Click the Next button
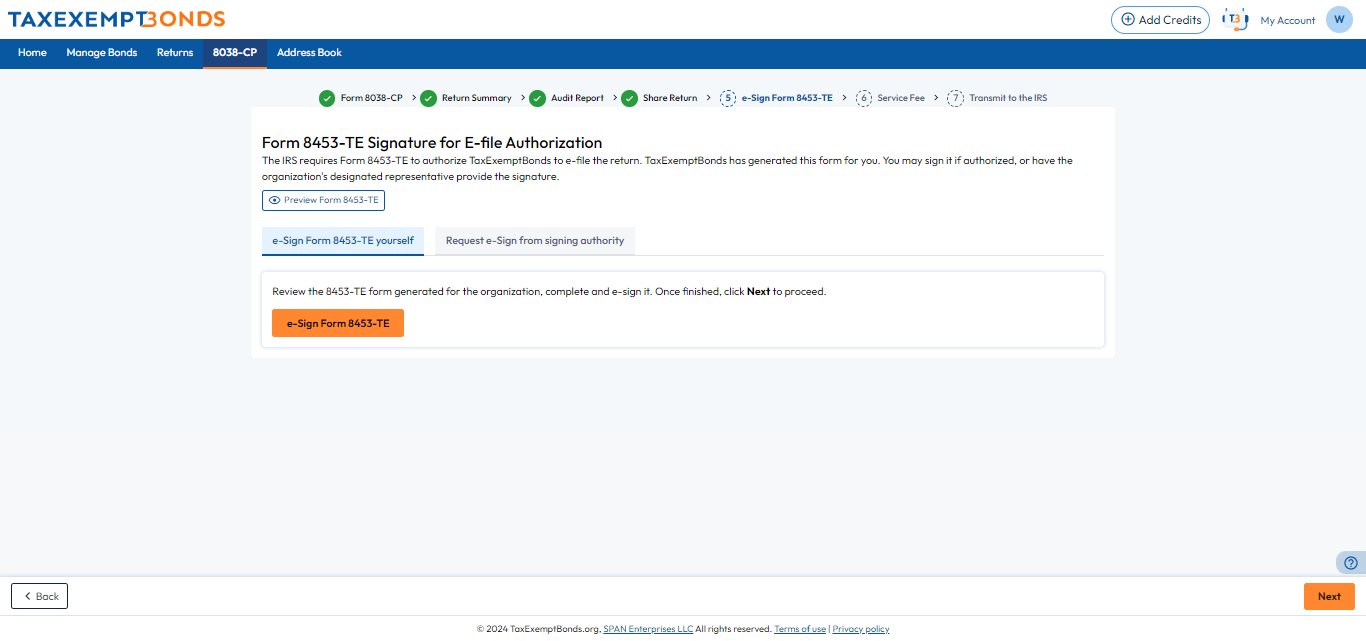This screenshot has width=1366, height=641. [x=1329, y=596]
